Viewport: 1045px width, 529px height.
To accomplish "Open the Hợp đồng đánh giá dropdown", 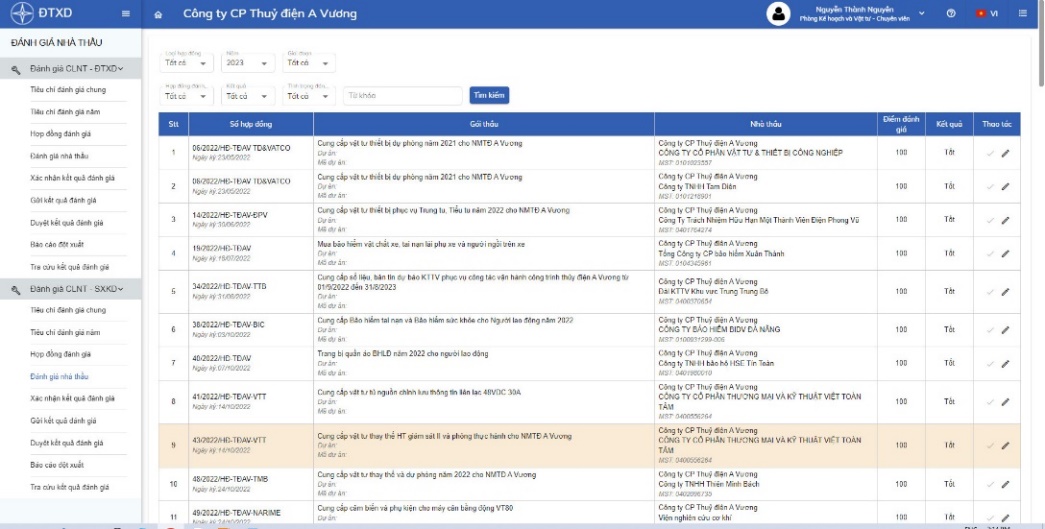I will [x=186, y=94].
